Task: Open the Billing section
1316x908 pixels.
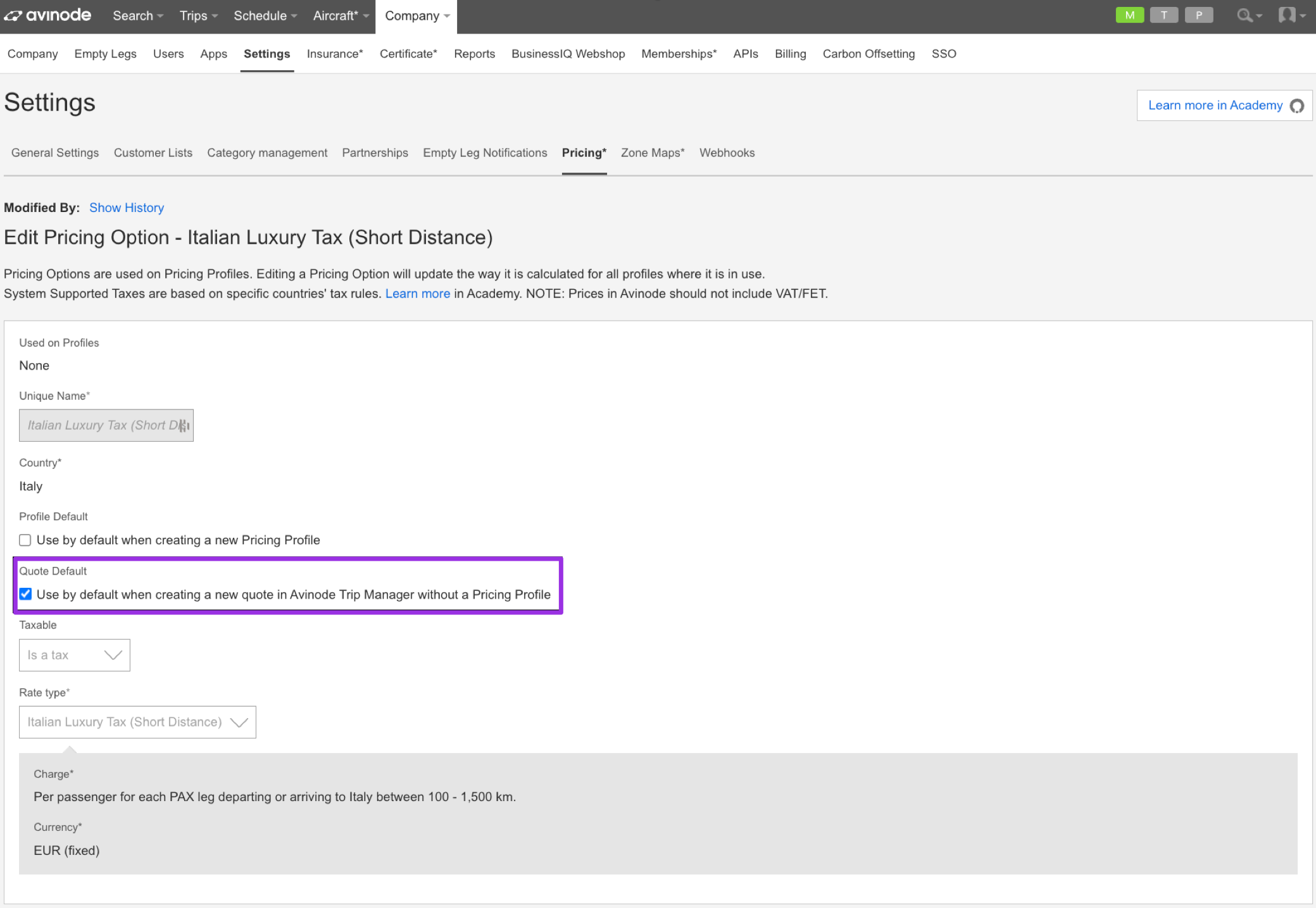Action: (790, 54)
